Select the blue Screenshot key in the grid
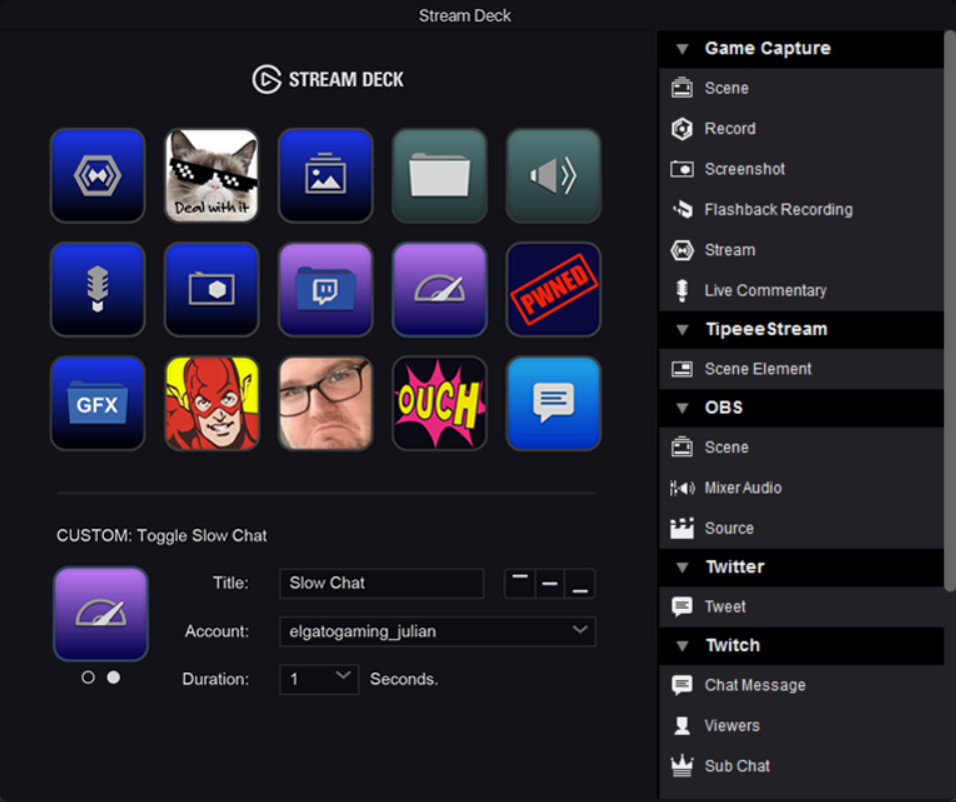This screenshot has height=802, width=956. click(x=212, y=290)
